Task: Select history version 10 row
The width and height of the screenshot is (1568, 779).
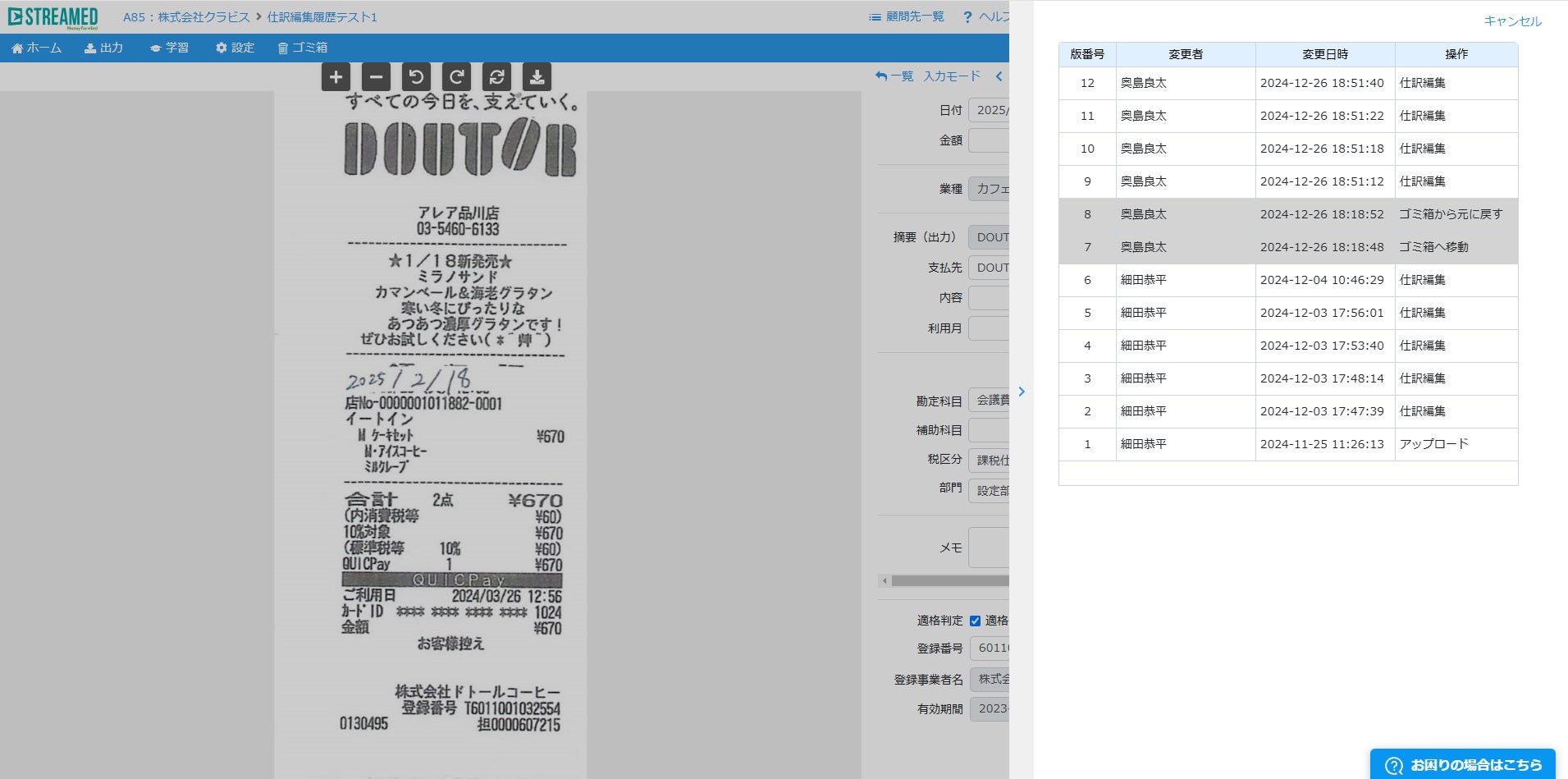Action: [x=1288, y=149]
